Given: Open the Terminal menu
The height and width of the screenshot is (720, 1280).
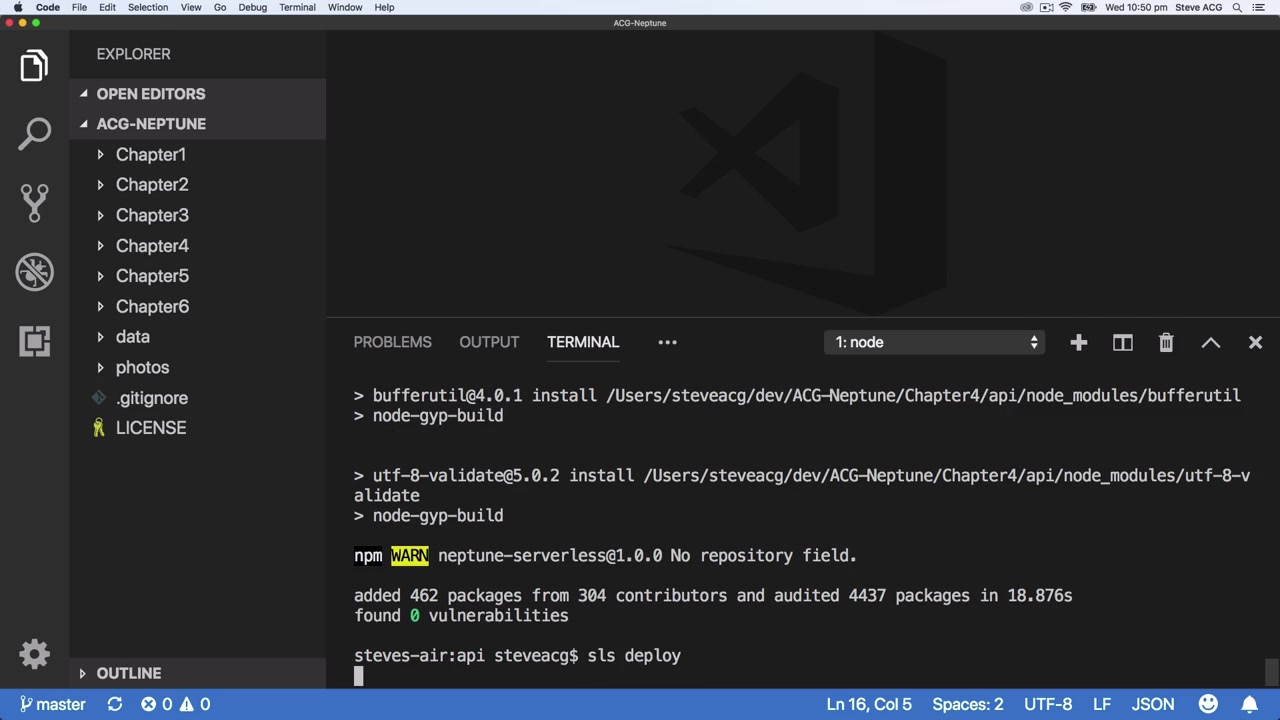Looking at the screenshot, I should 297,7.
